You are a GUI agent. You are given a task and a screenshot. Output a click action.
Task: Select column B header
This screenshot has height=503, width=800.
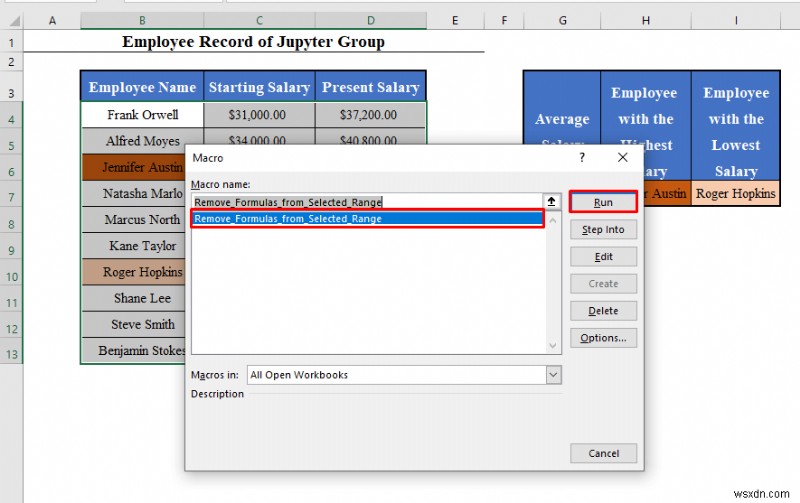click(x=142, y=20)
